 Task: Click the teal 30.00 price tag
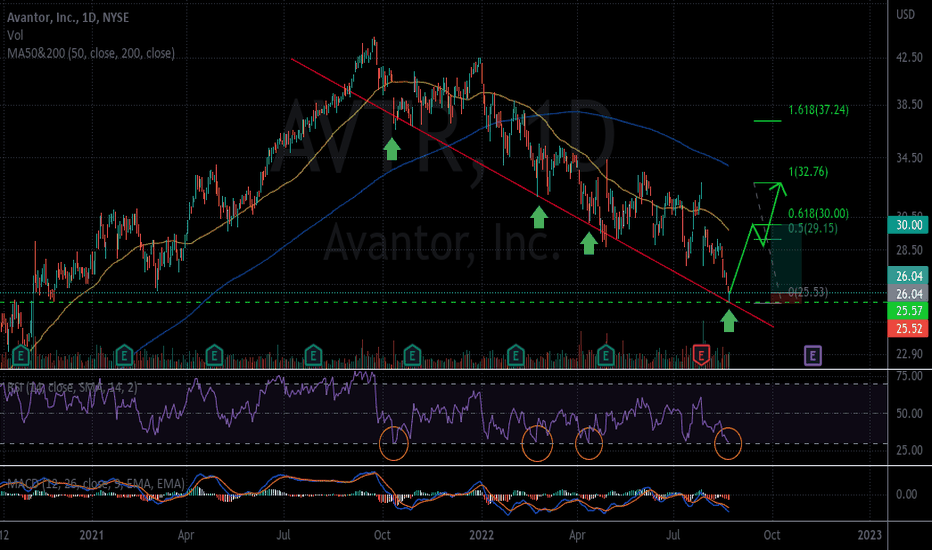pos(908,225)
